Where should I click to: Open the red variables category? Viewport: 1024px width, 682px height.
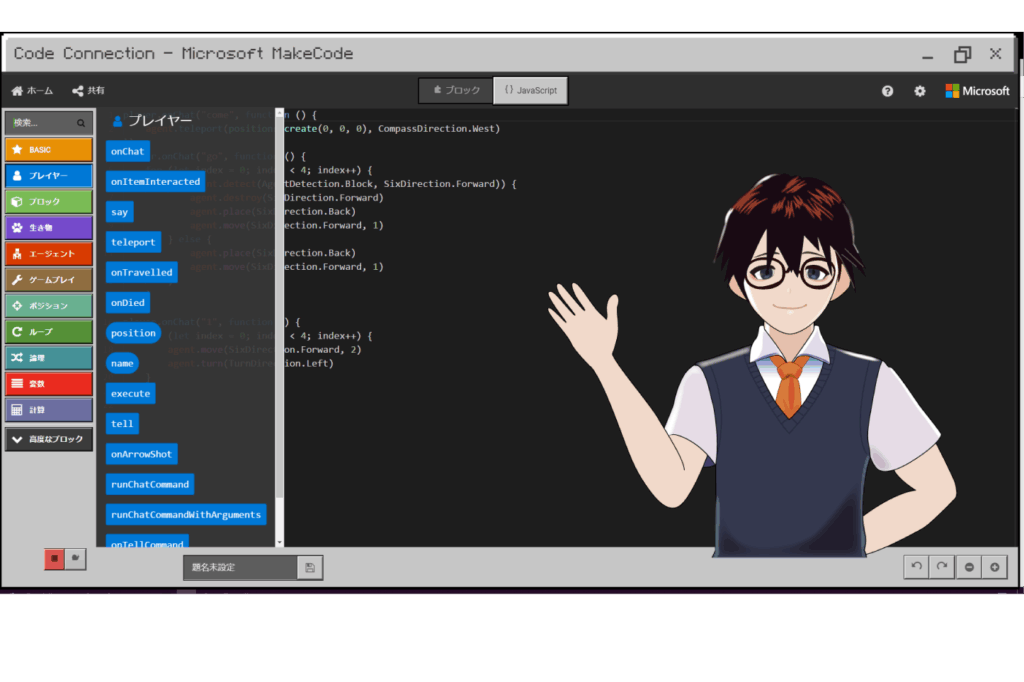[49, 383]
